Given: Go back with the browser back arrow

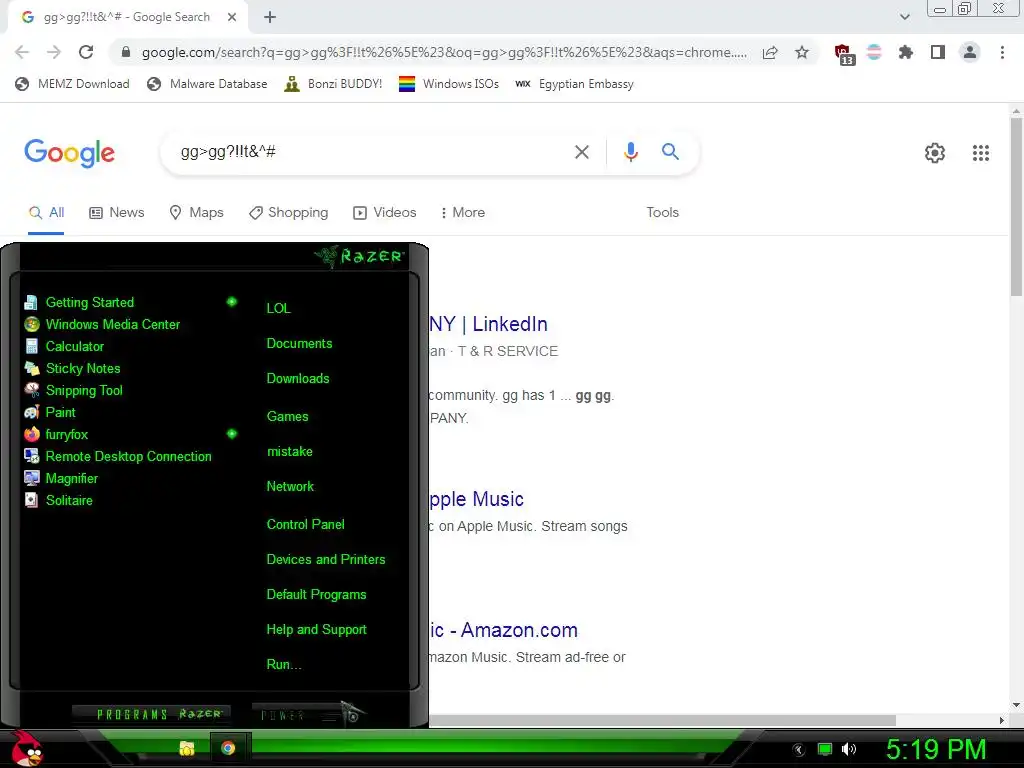Looking at the screenshot, I should point(22,52).
